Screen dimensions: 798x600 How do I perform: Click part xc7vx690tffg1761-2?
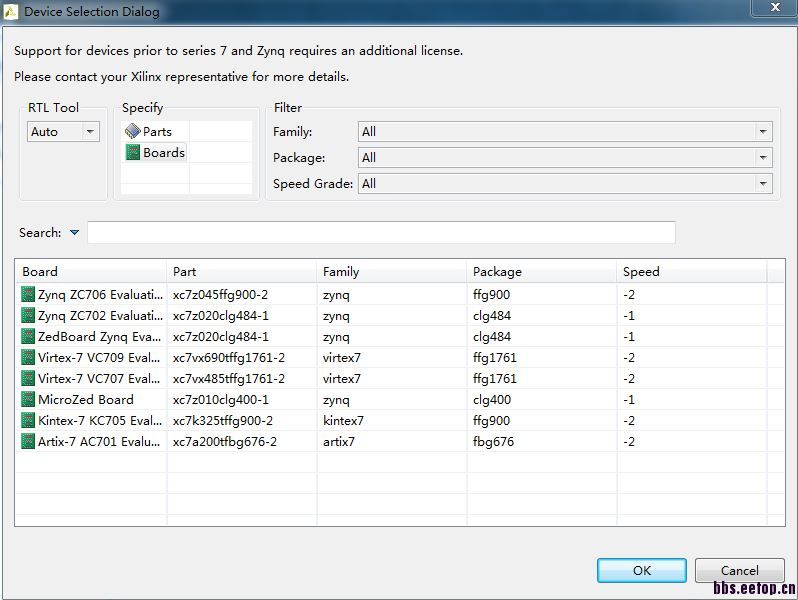tap(229, 358)
